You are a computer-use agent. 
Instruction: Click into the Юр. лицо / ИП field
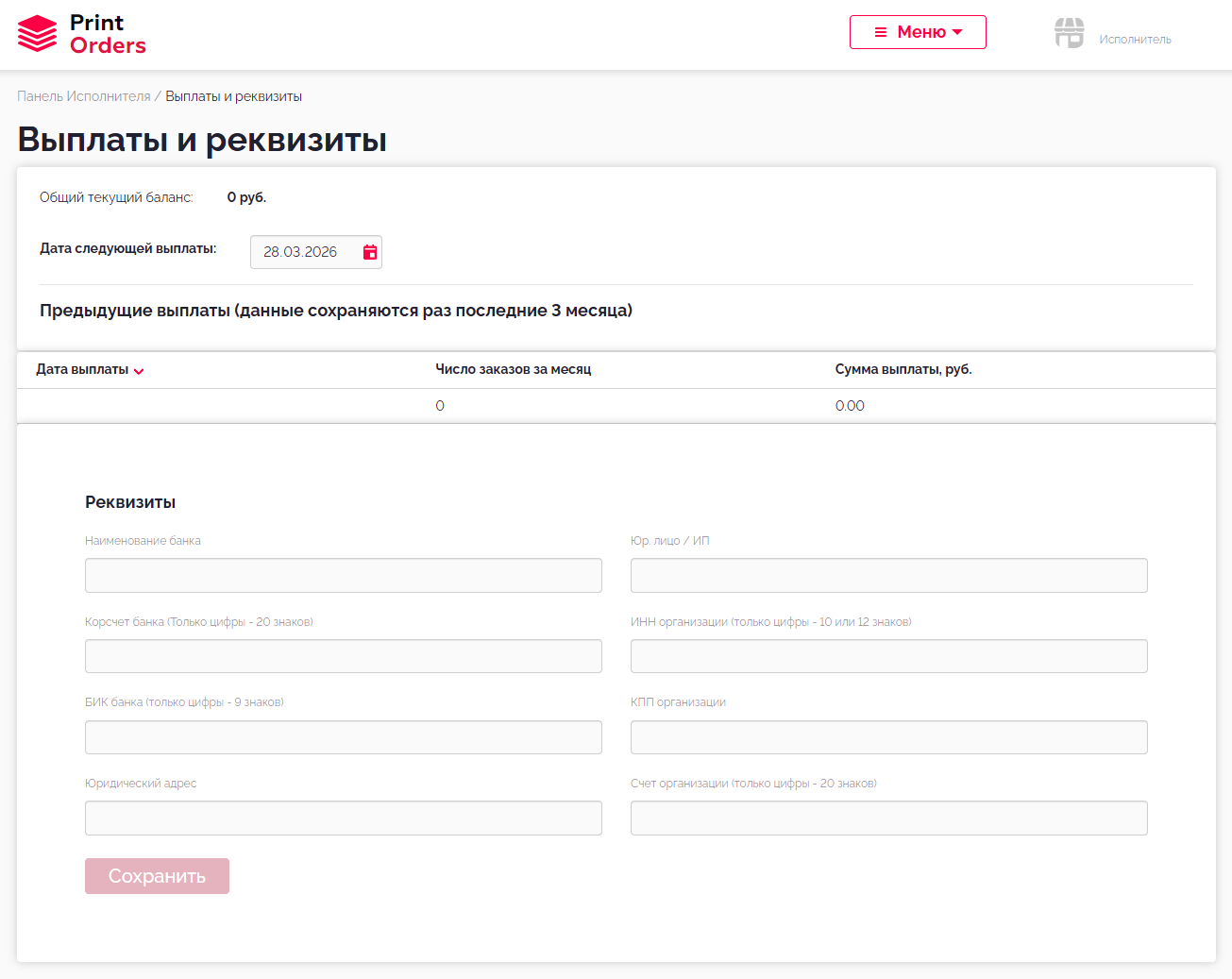coord(888,576)
